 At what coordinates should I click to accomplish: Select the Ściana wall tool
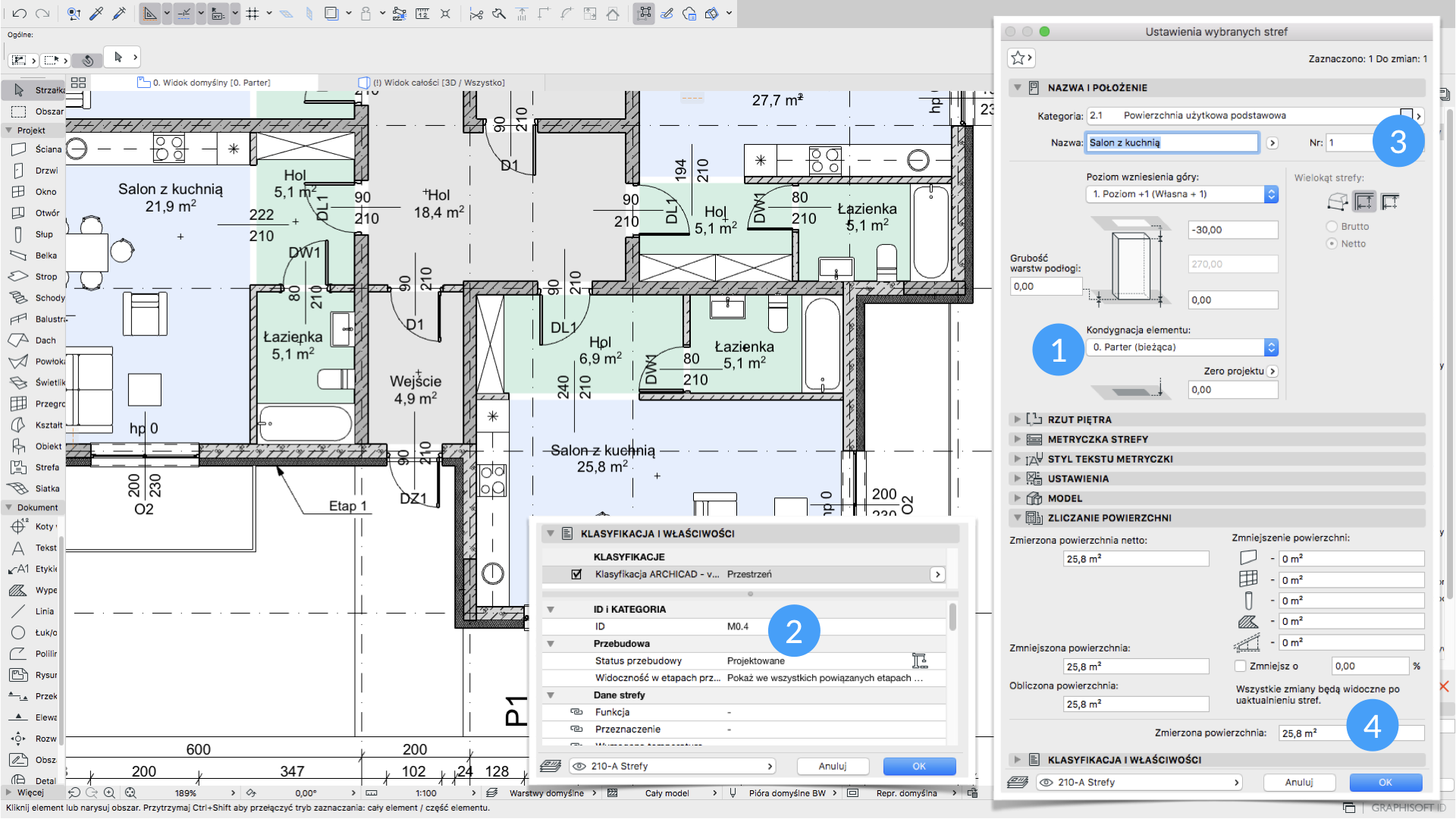click(x=35, y=149)
